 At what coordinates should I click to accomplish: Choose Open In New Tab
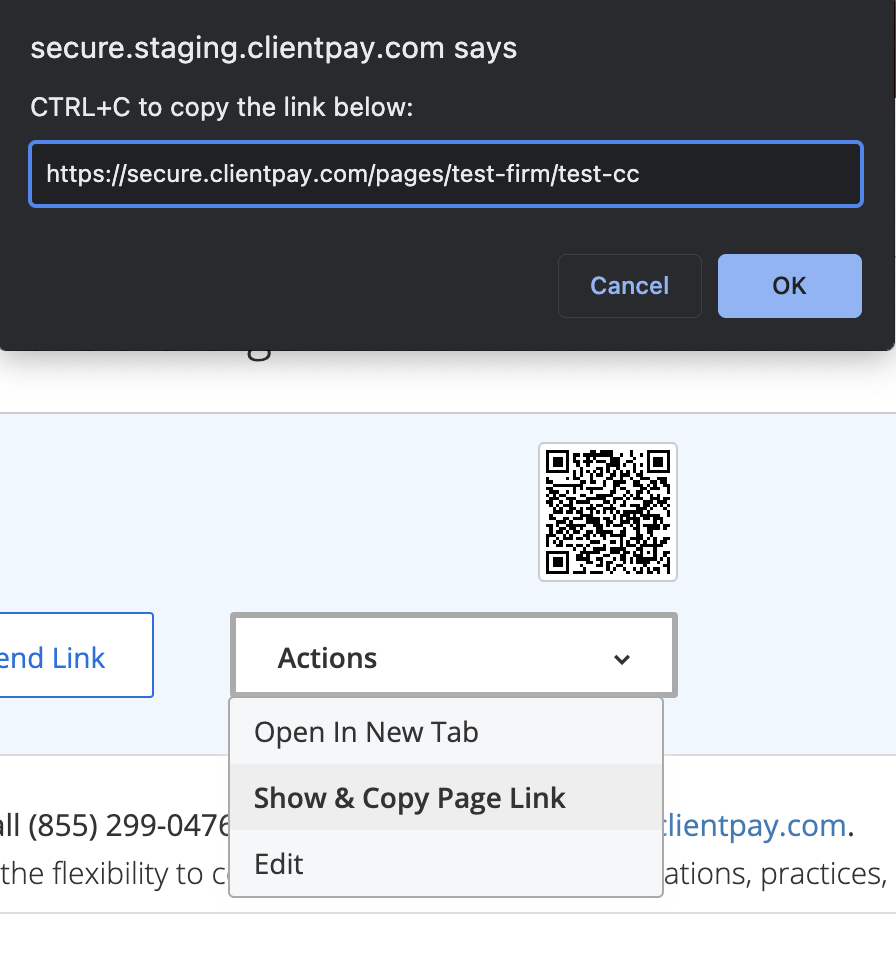click(446, 732)
